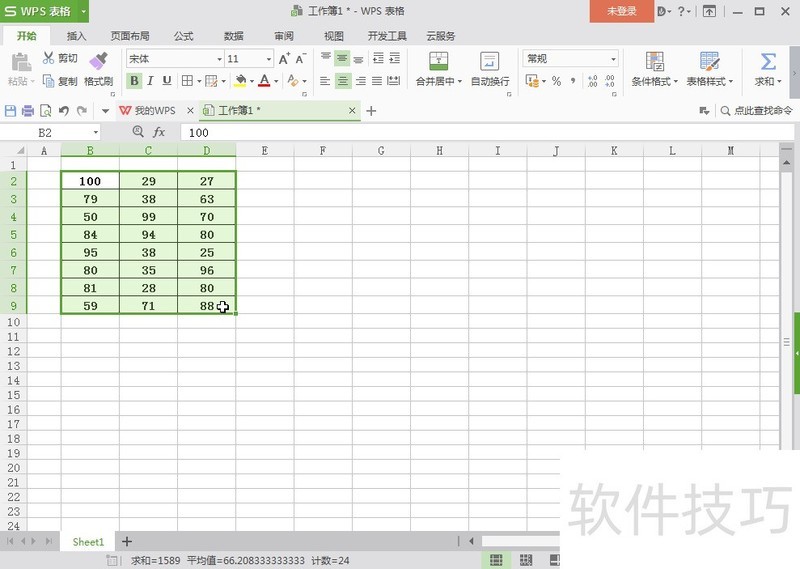The height and width of the screenshot is (569, 800).
Task: Switch to 插入 tab
Action: point(77,36)
